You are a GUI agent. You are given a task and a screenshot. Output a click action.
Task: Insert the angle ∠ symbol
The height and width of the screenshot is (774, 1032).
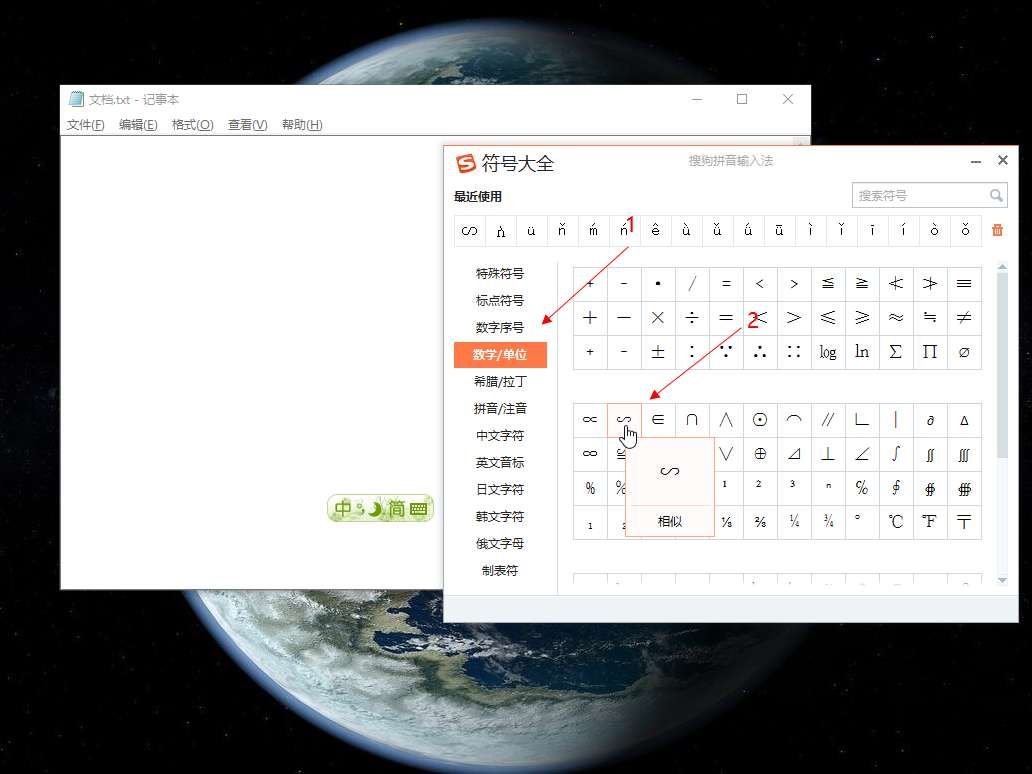click(x=862, y=454)
